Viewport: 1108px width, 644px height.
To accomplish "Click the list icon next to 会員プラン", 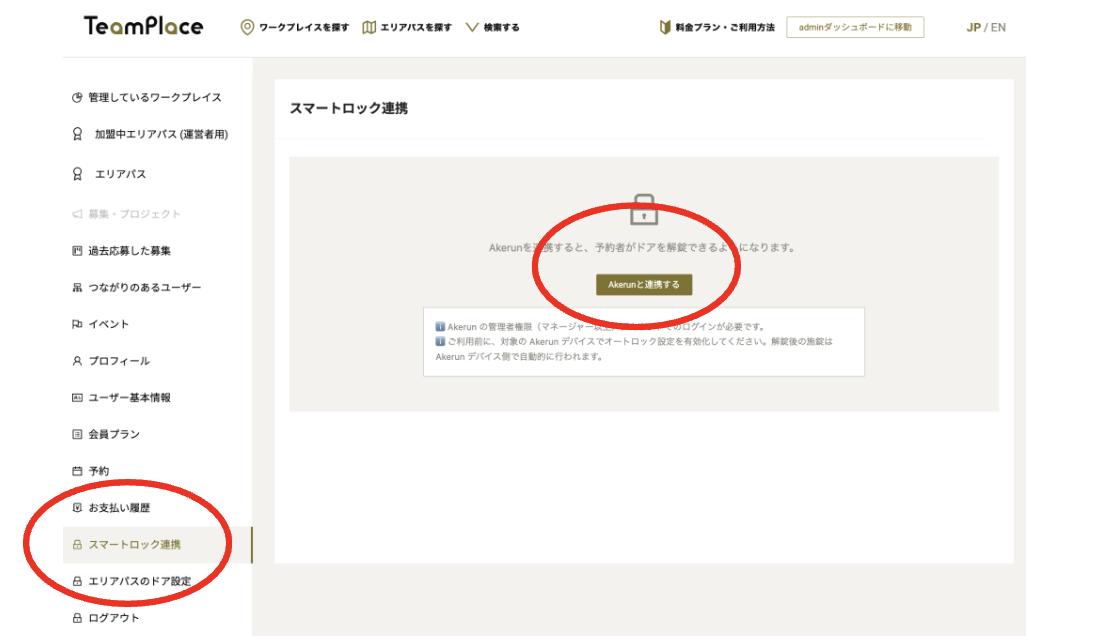I will coord(77,434).
